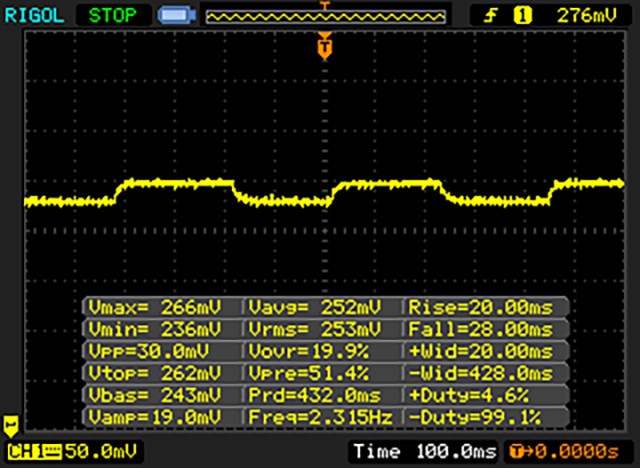Click the yellow trigger source 1 badge
The height and width of the screenshot is (468, 640).
pyautogui.click(x=522, y=16)
